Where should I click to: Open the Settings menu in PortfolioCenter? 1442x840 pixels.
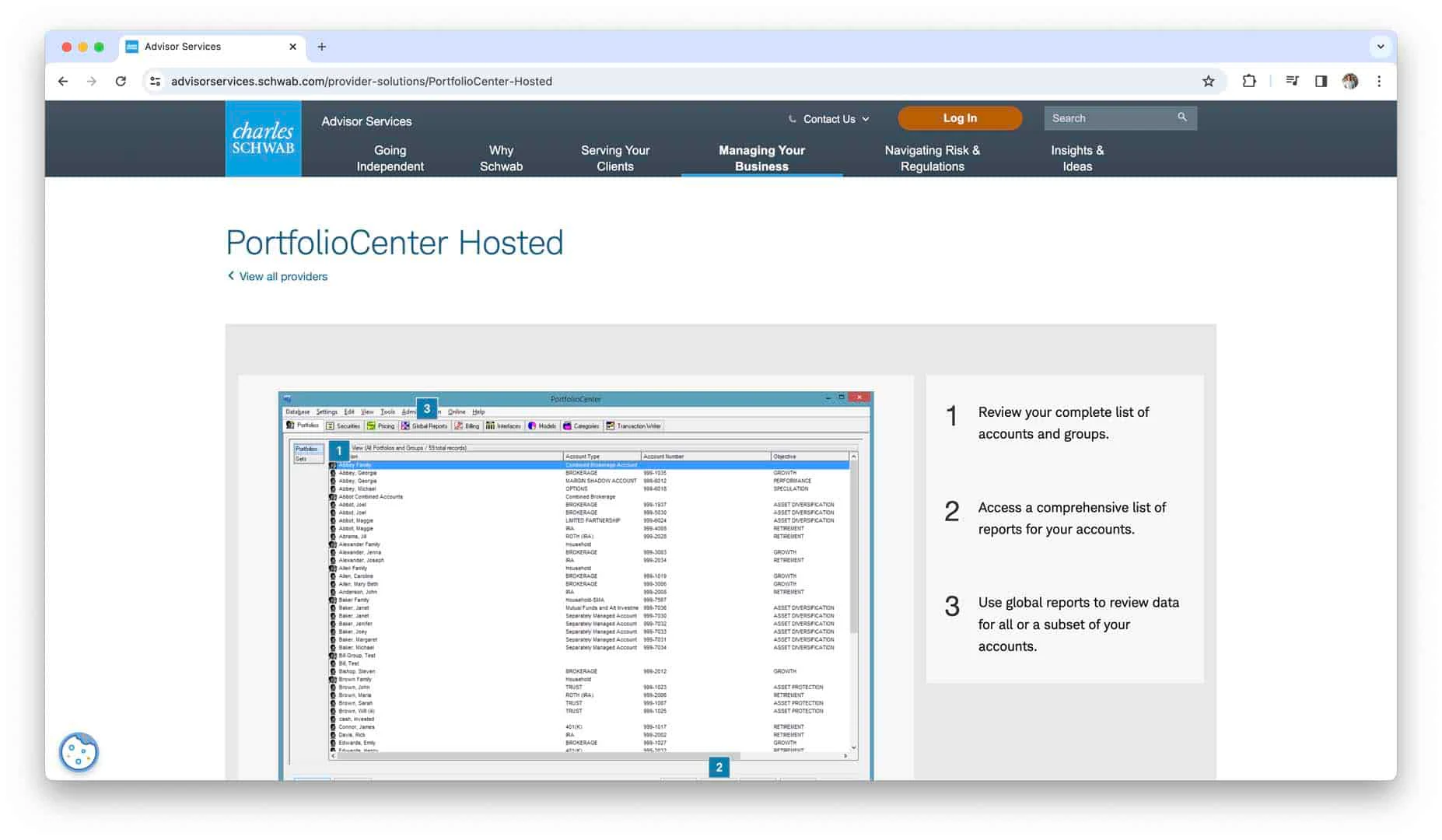(x=327, y=412)
